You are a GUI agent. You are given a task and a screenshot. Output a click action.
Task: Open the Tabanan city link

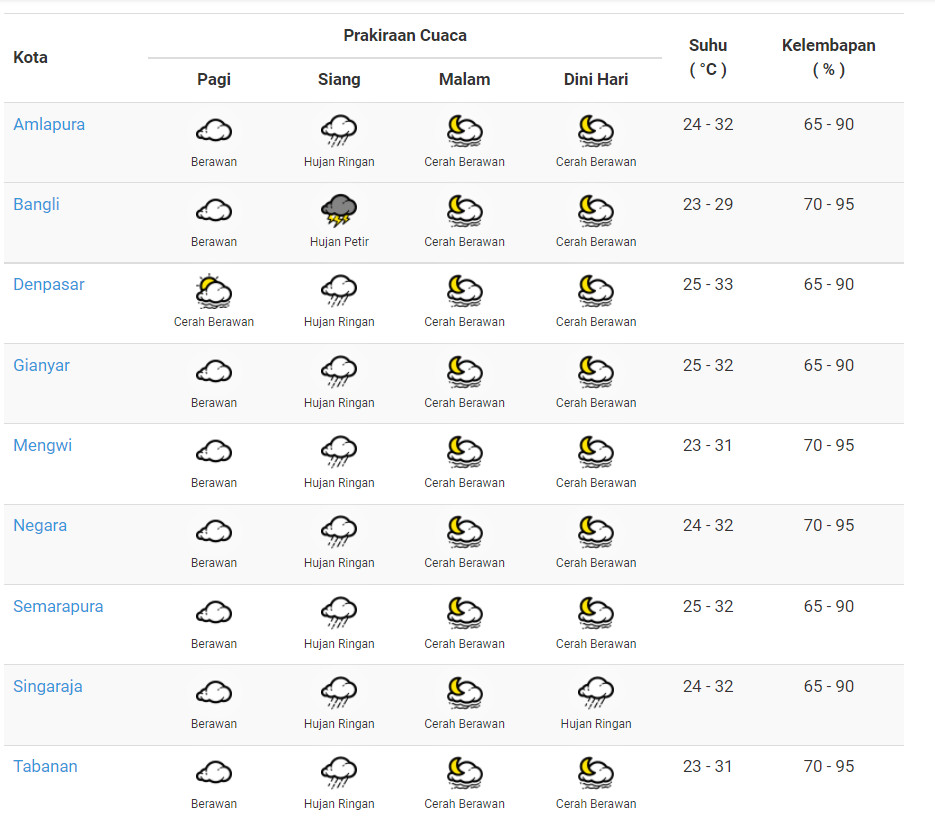(45, 767)
